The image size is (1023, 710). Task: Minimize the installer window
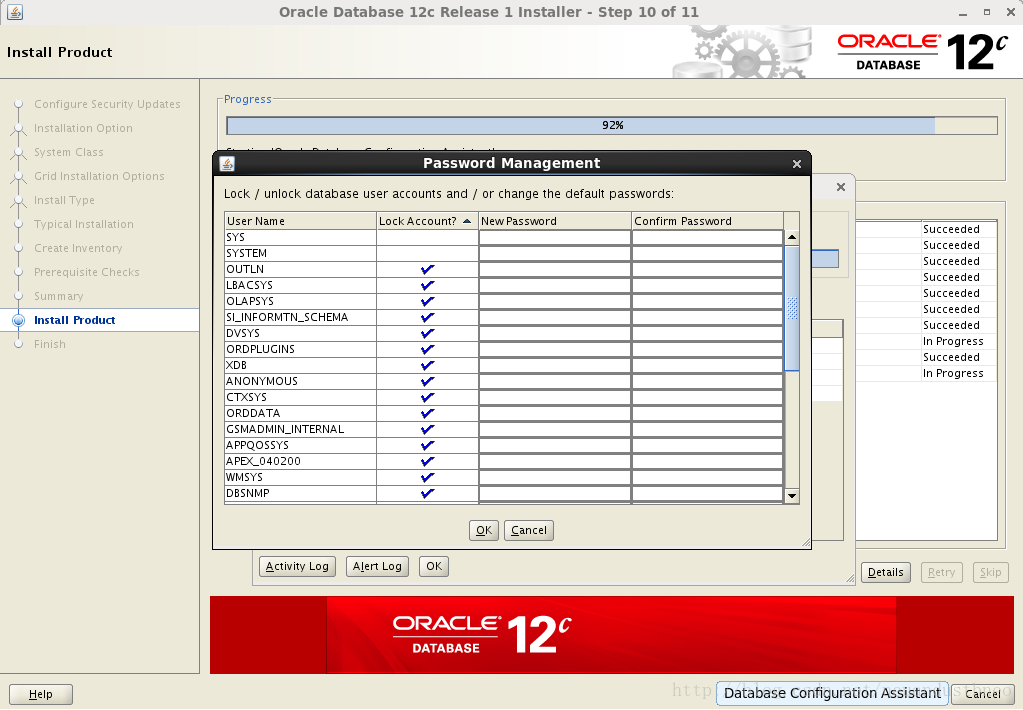(x=962, y=12)
